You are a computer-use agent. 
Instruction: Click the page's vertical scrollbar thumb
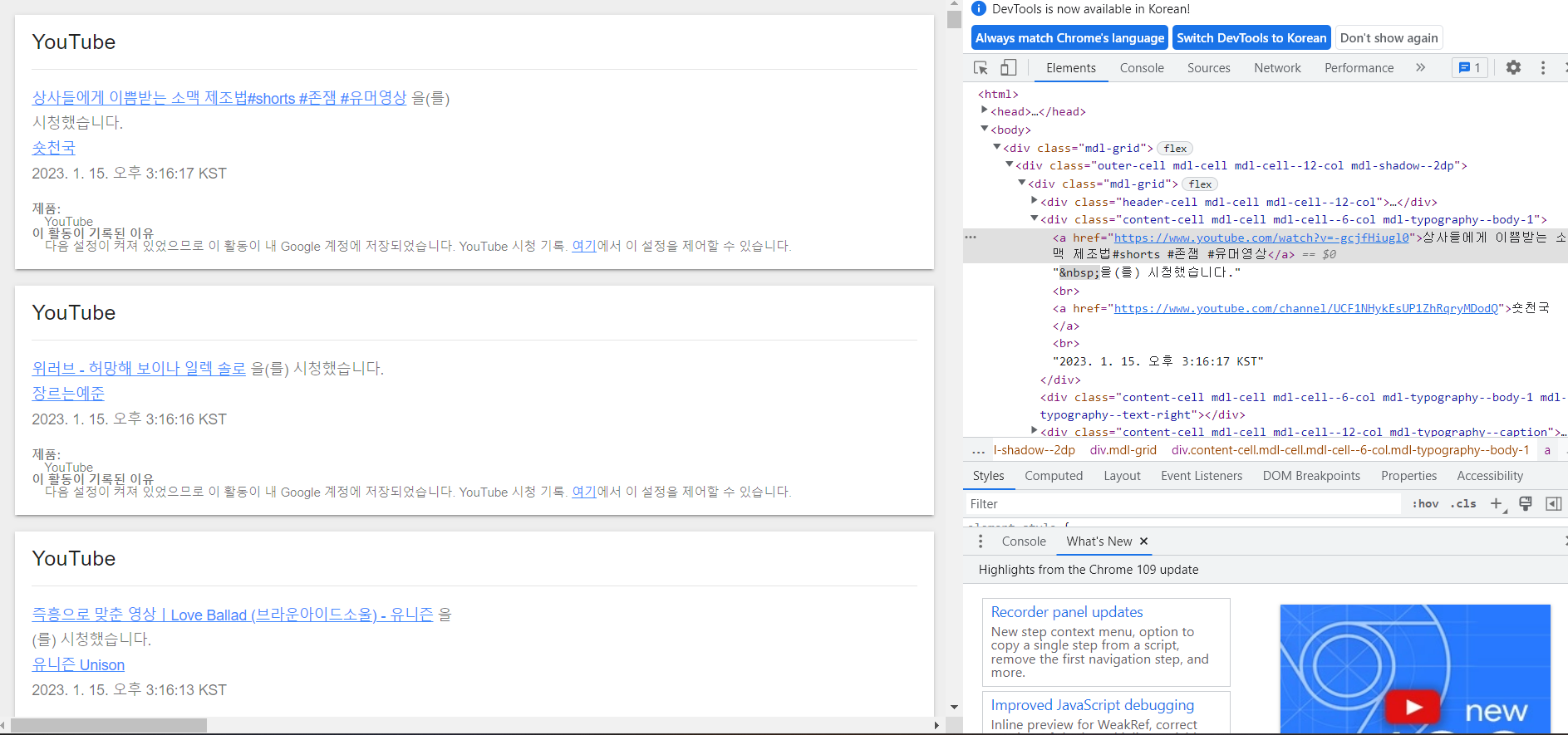coord(954,19)
